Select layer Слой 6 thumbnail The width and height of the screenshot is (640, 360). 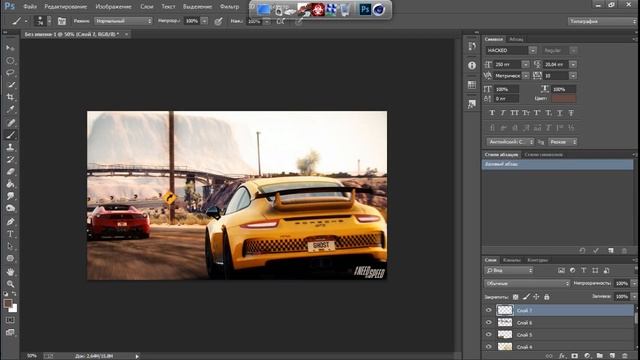coord(505,322)
